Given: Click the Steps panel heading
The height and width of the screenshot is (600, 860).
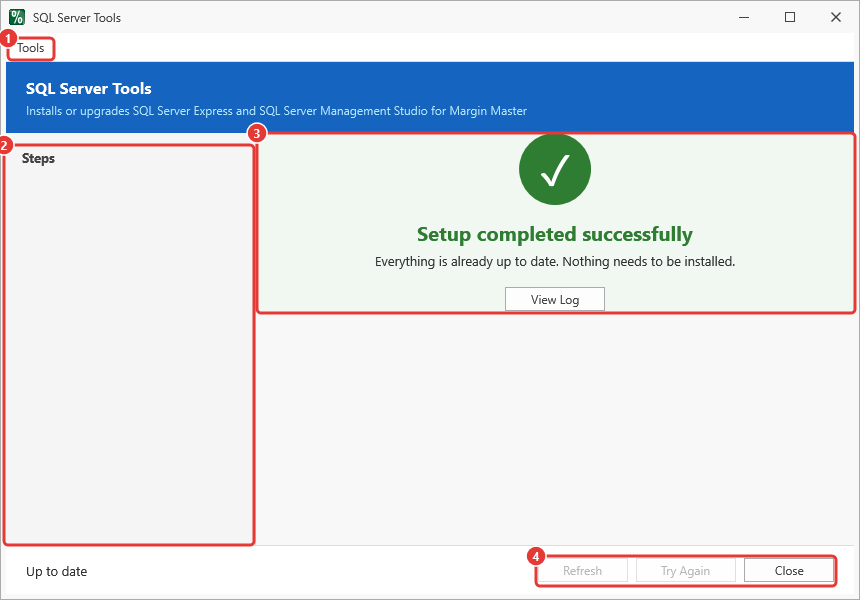Looking at the screenshot, I should pyautogui.click(x=38, y=159).
